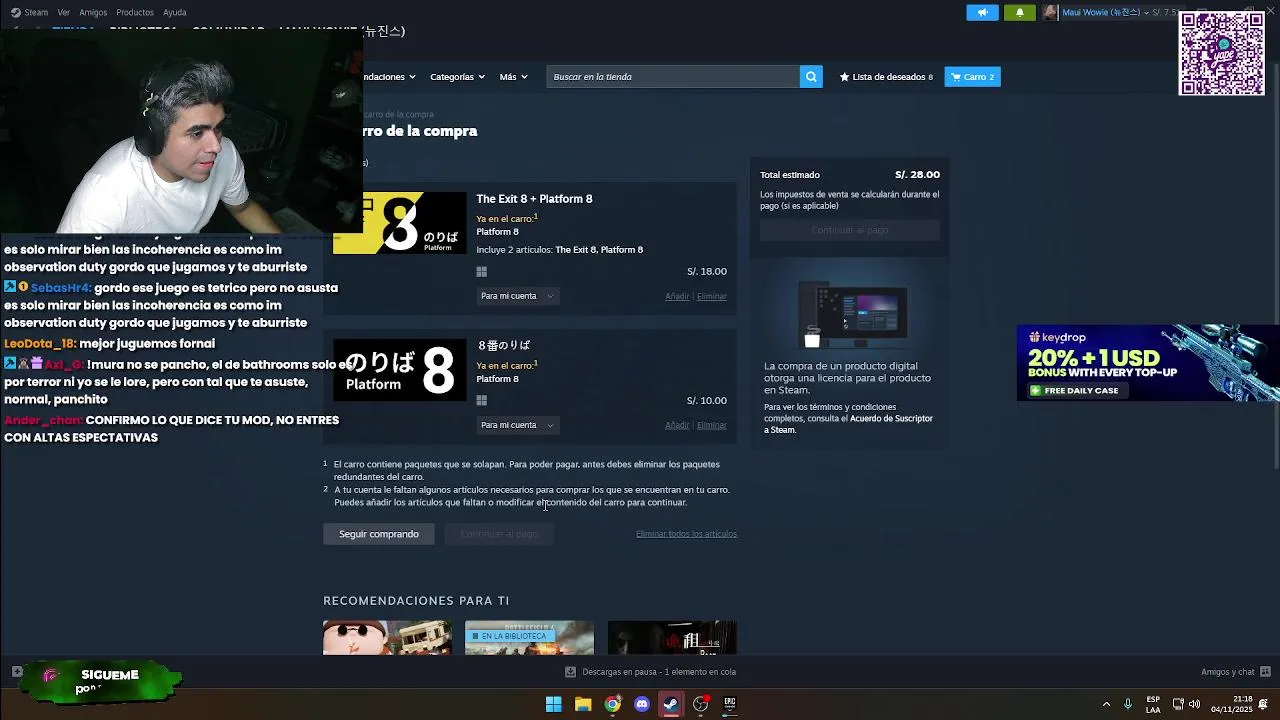Open the Windows Start menu
This screenshot has height=720, width=1280.
pyautogui.click(x=553, y=704)
